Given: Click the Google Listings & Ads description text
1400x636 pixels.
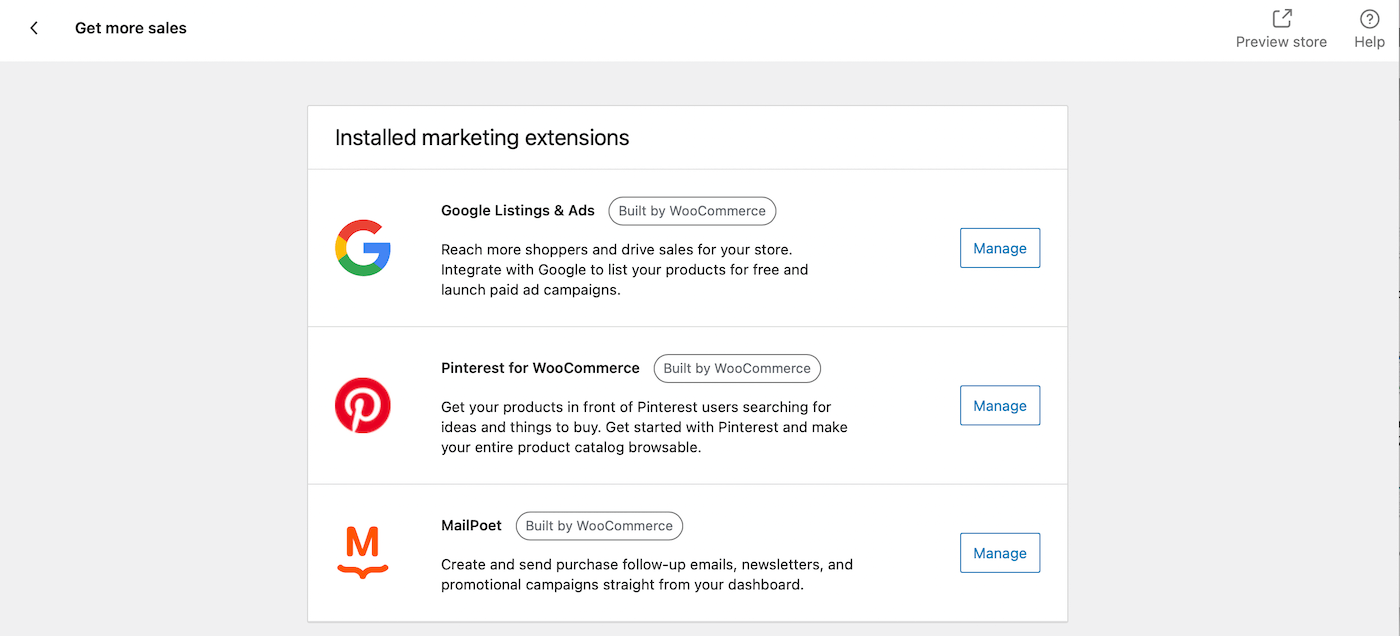Looking at the screenshot, I should coord(624,270).
